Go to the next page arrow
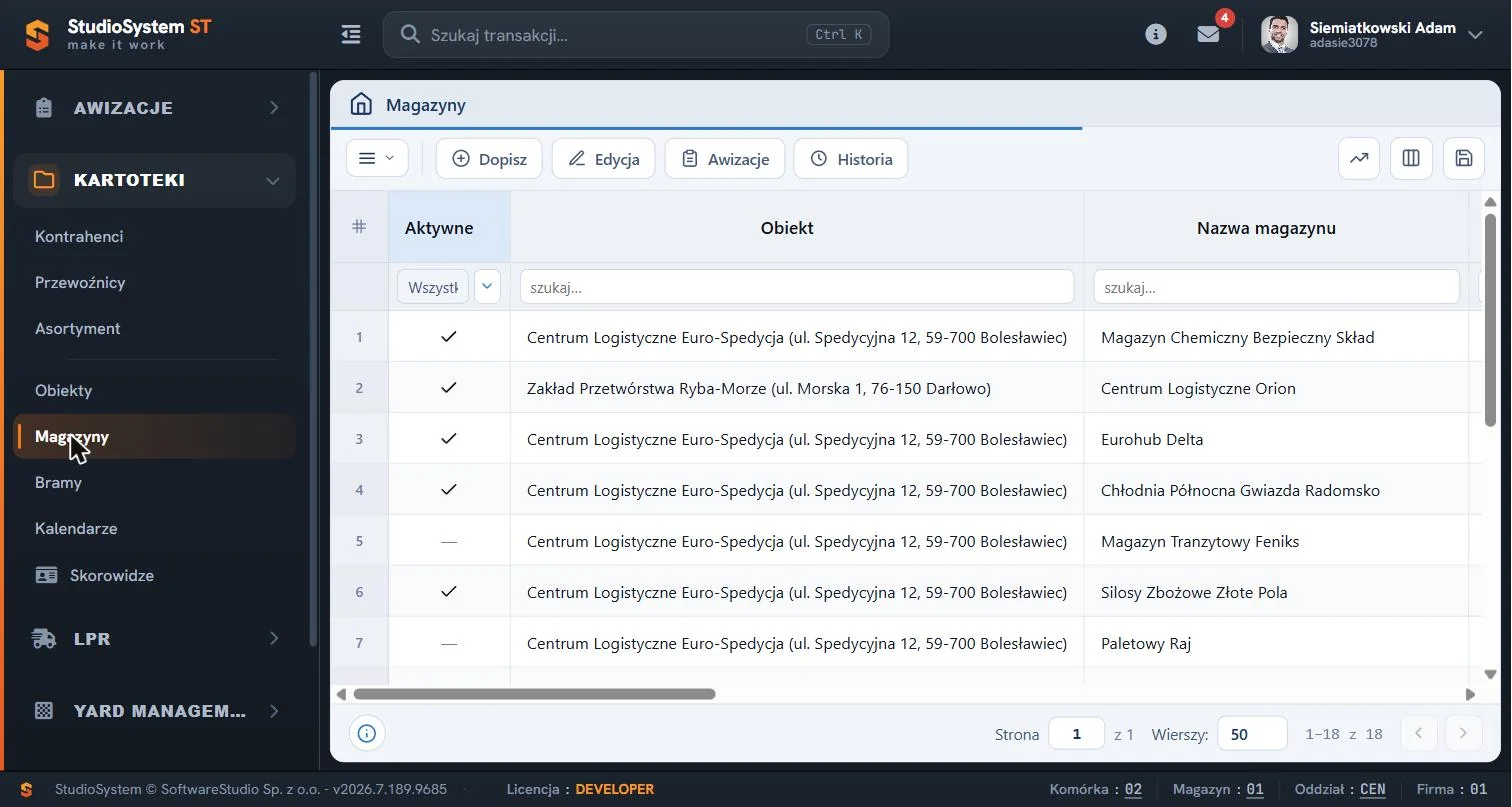This screenshot has width=1512, height=807. 1464,733
